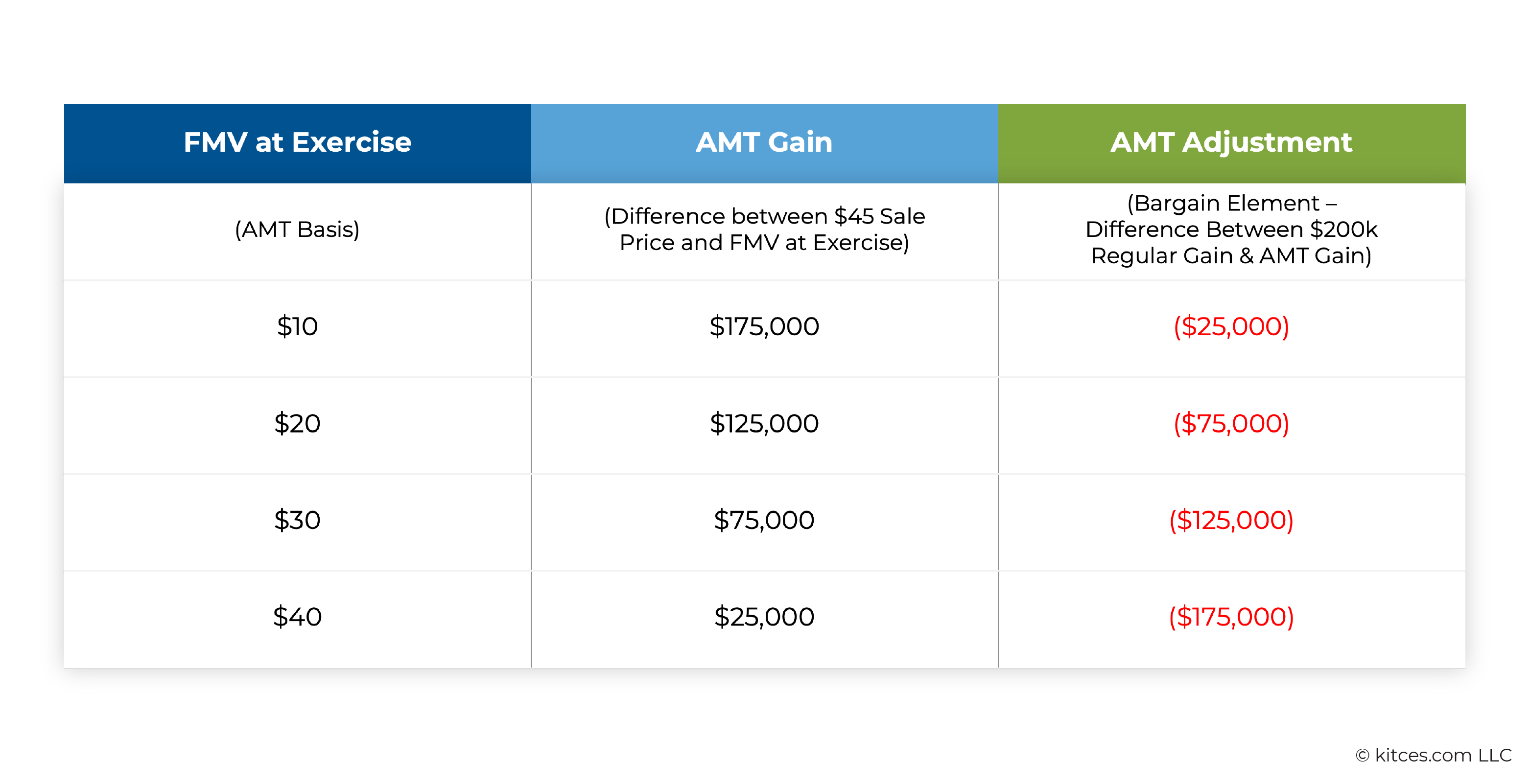Select the $45 Sale Price description cell
1530x784 pixels.
pos(764,230)
